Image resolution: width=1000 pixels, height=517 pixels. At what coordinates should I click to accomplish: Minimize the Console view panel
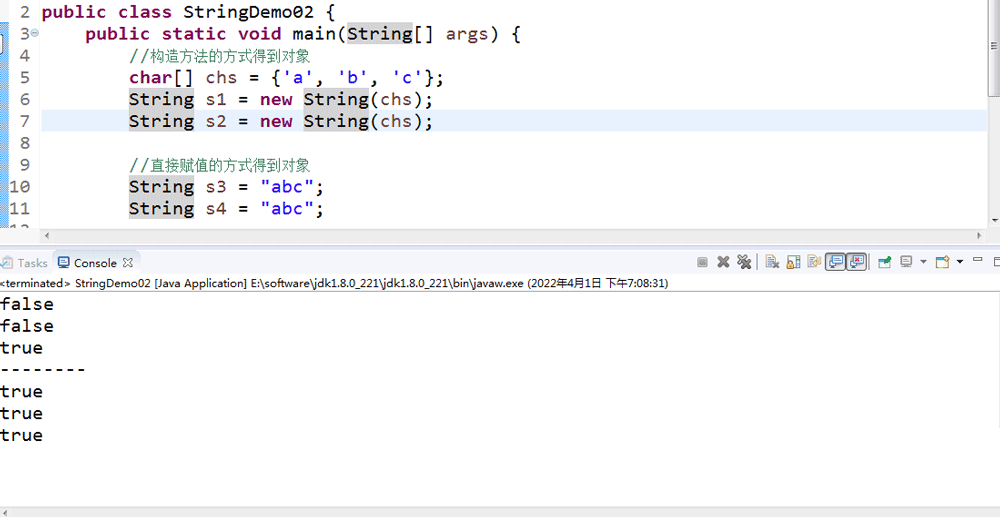click(978, 259)
